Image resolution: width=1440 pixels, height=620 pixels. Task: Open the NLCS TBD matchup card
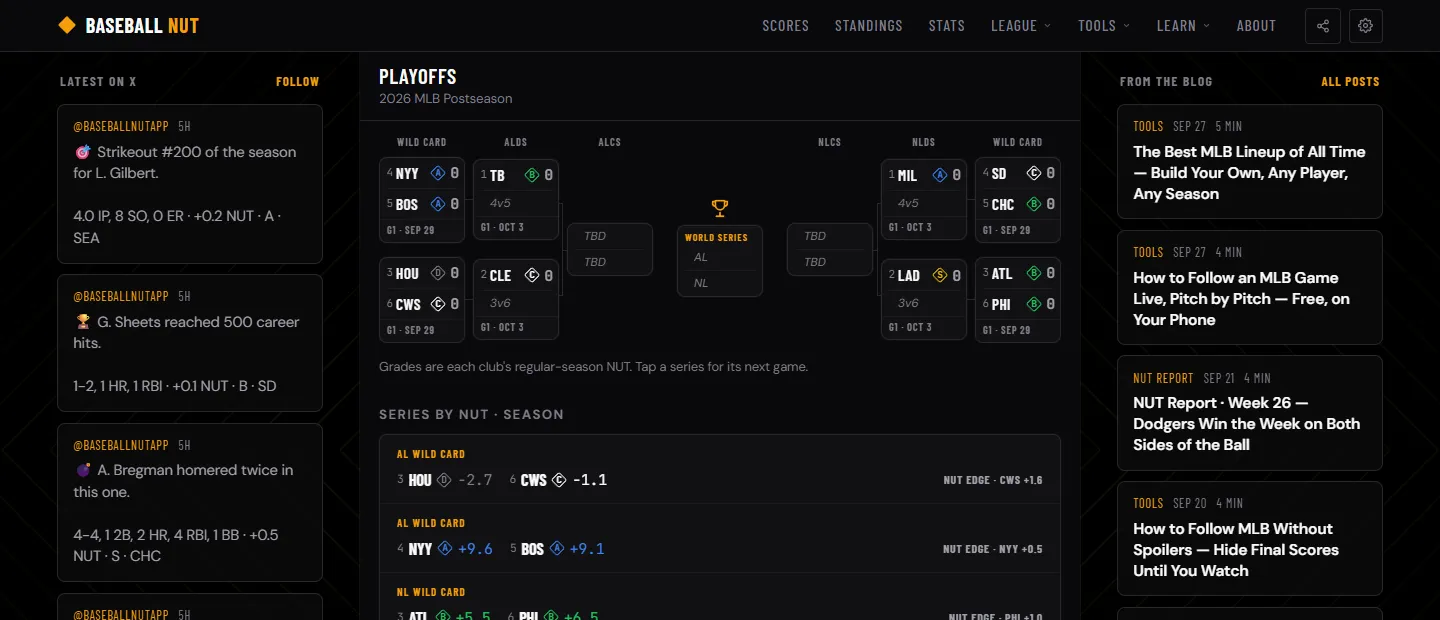[x=830, y=249]
